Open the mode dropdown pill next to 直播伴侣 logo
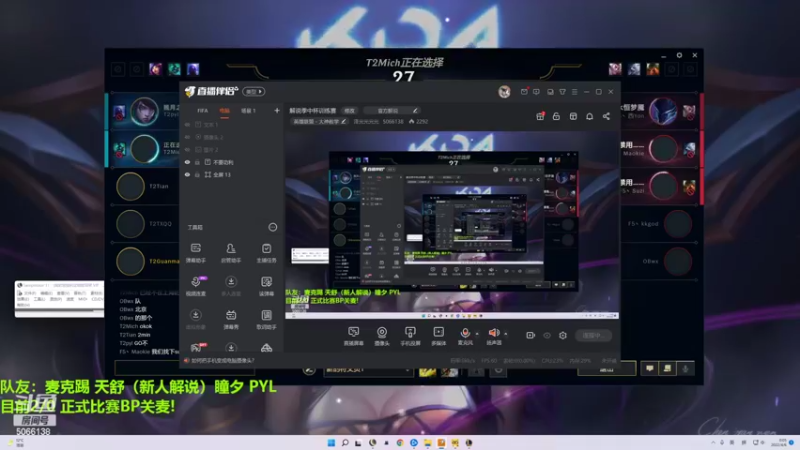The width and height of the screenshot is (800, 450). coord(254,91)
